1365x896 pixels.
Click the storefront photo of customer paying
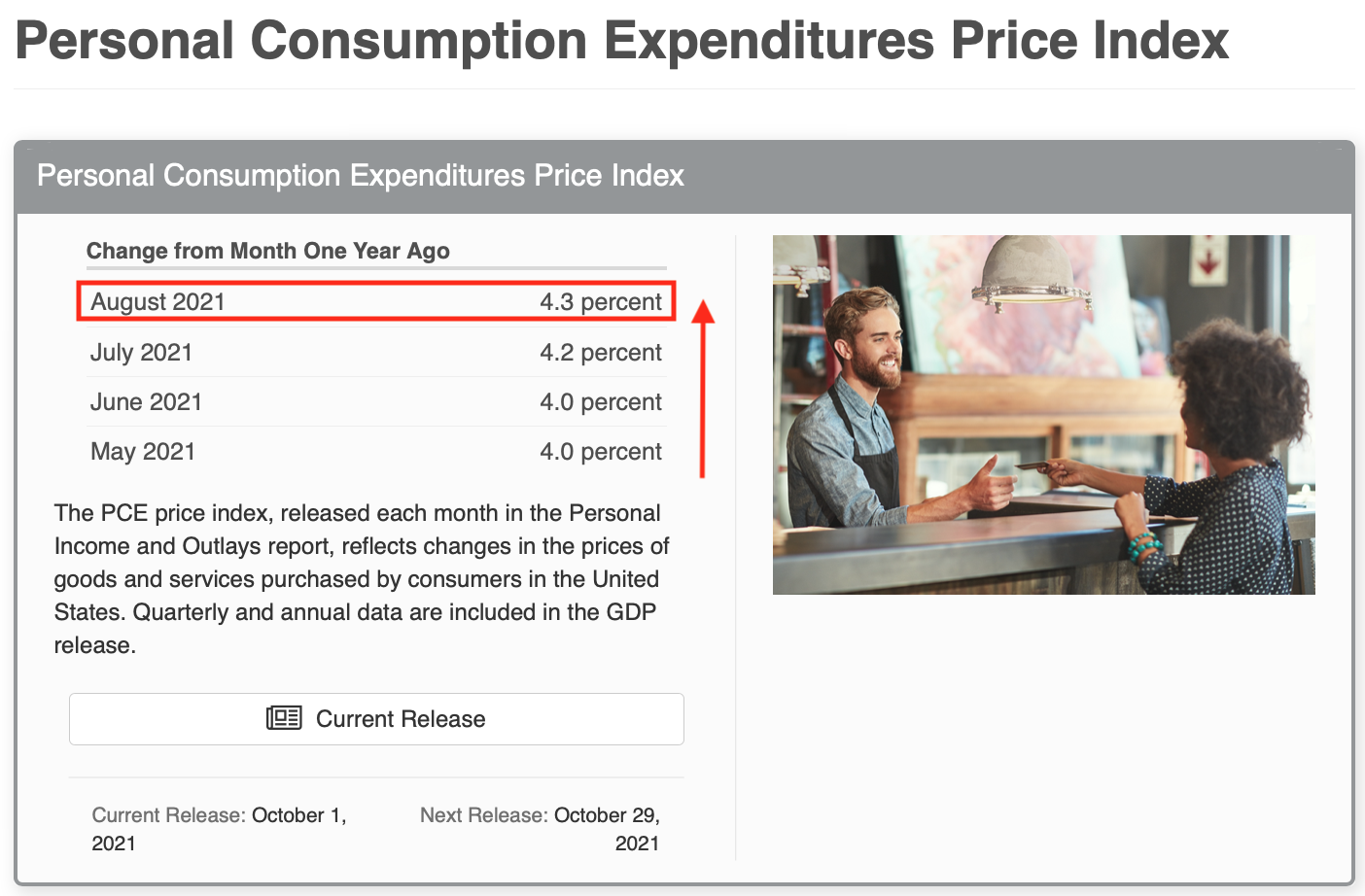coord(1043,414)
